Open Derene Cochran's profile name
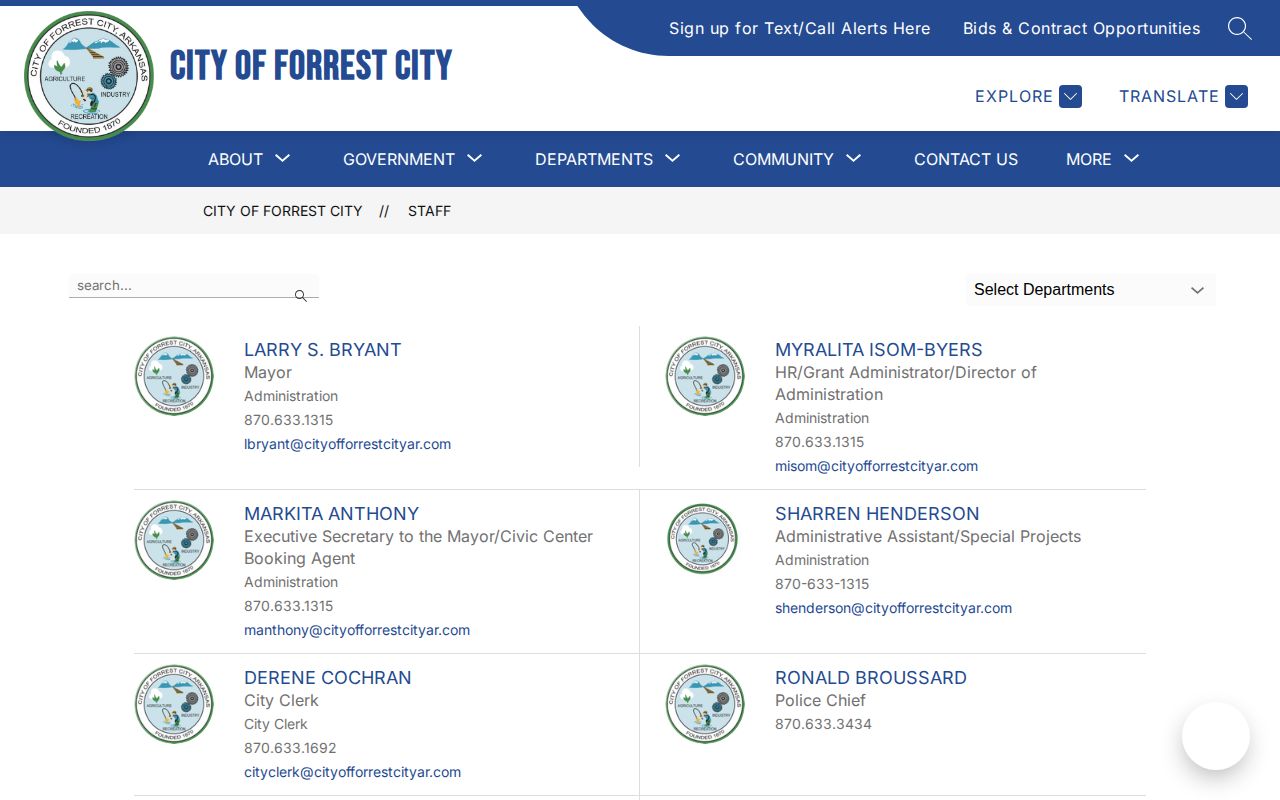The width and height of the screenshot is (1280, 800). coord(328,677)
